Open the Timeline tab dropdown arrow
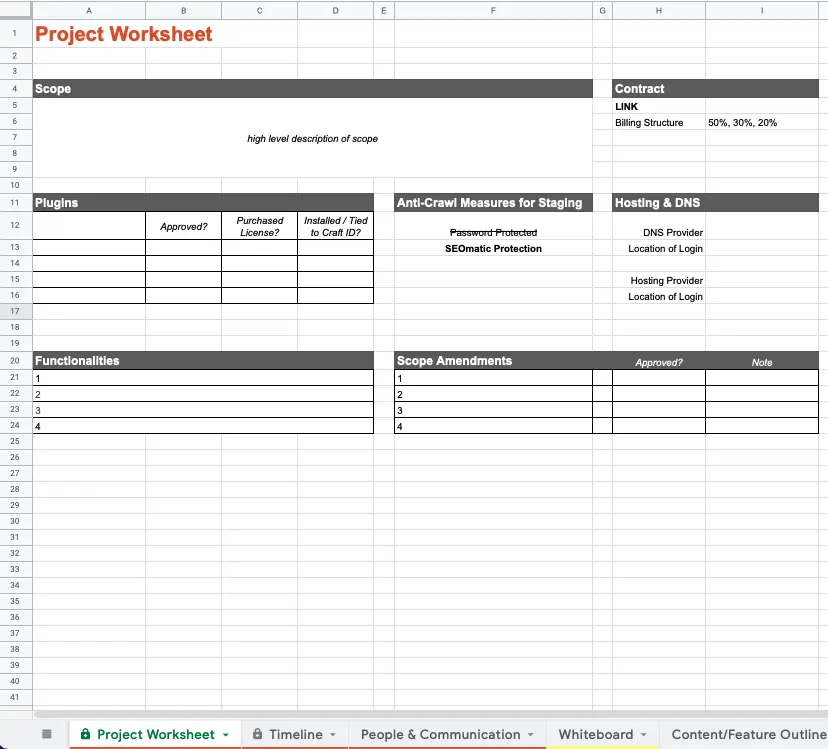828x749 pixels. [x=333, y=735]
